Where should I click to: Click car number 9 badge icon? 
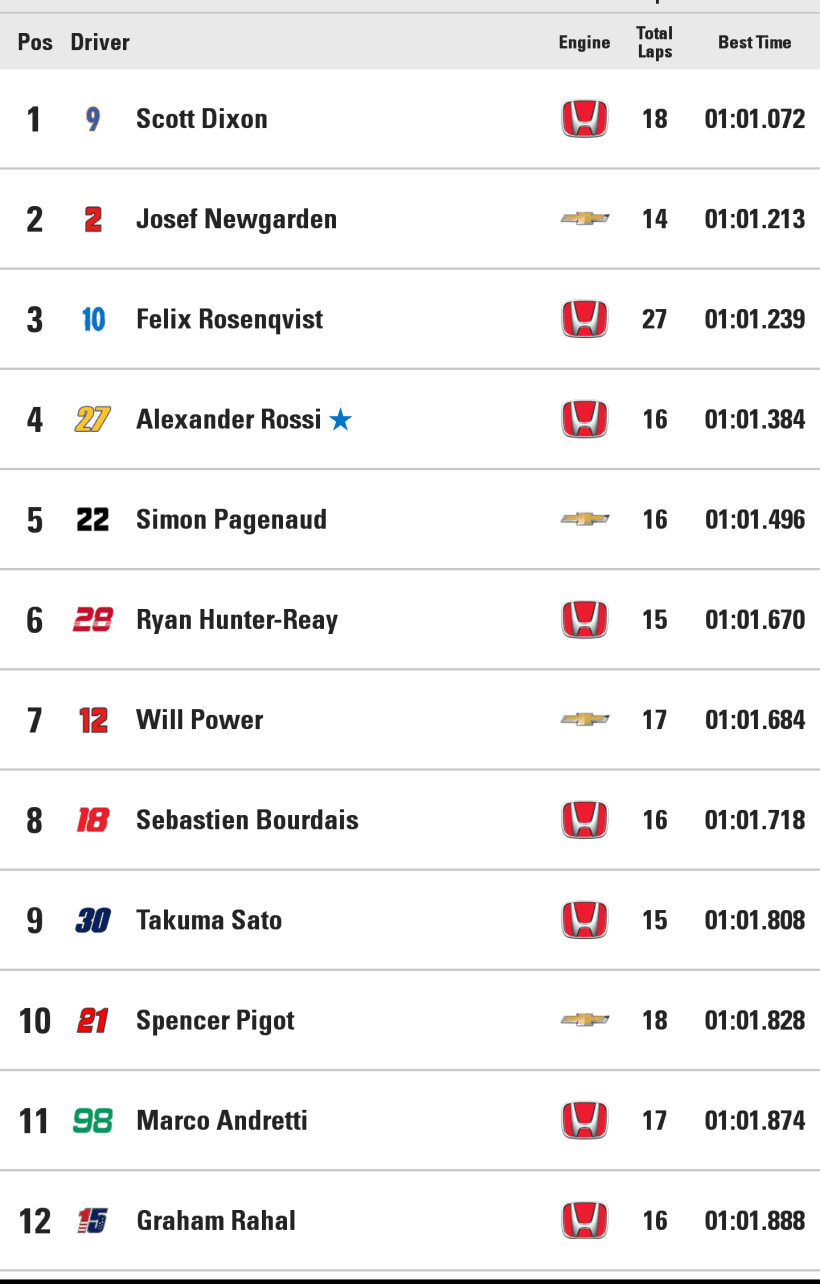(93, 119)
